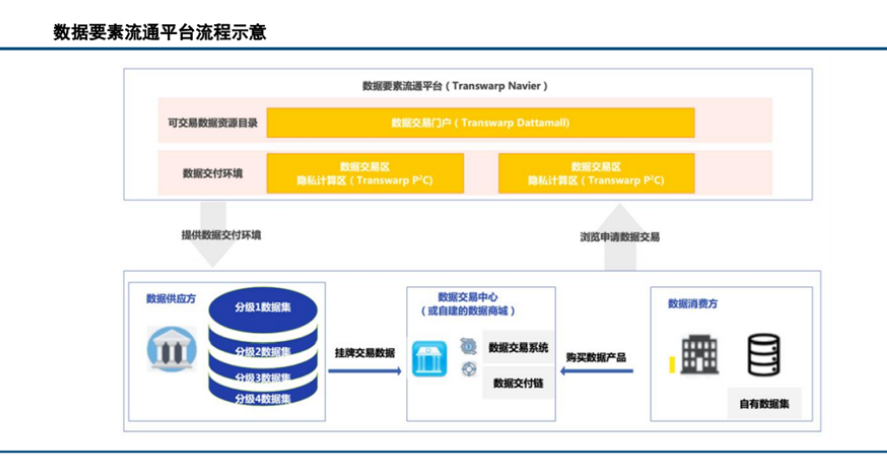The height and width of the screenshot is (456, 887).
Task: Click the 数据供应方 heading
Action: point(170,298)
